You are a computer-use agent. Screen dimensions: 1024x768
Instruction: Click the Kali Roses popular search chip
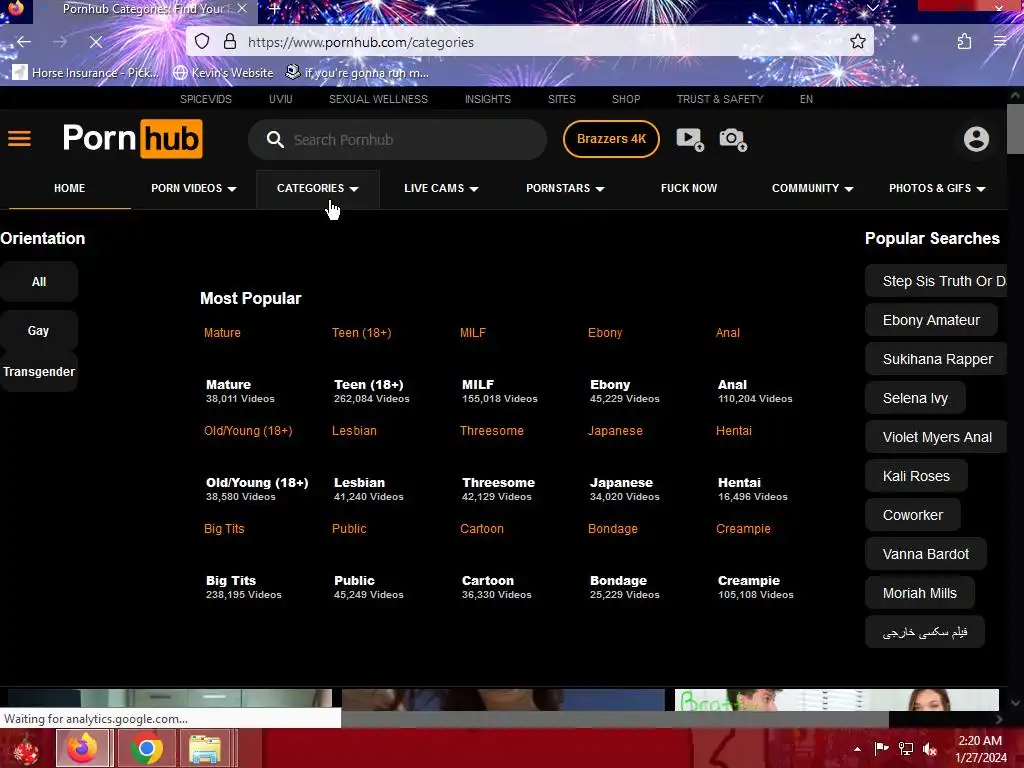pos(916,476)
